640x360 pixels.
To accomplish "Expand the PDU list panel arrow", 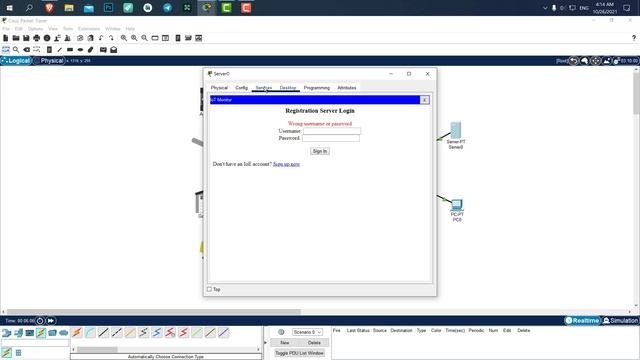I will [265, 342].
